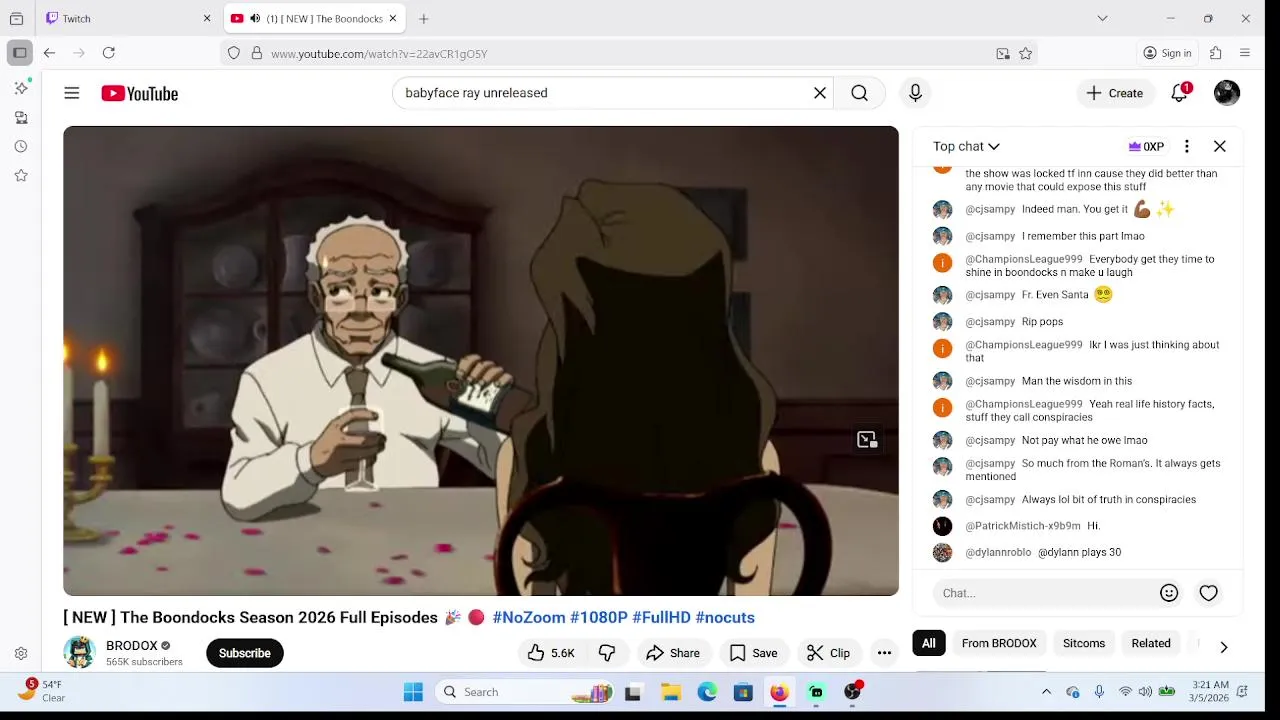Open sidebar settings gear
Image resolution: width=1280 pixels, height=720 pixels.
coord(20,654)
